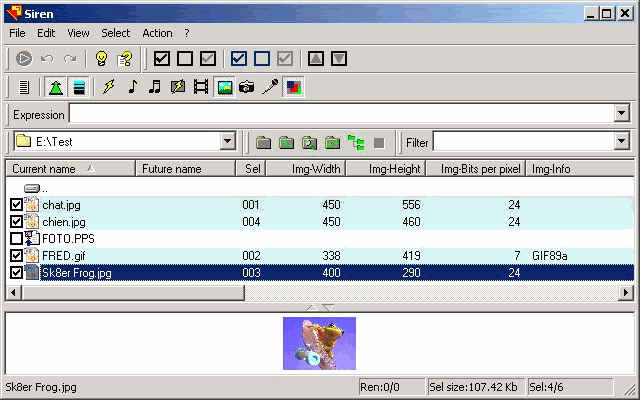Screen dimensions: 640x400
Task: Uncheck the chat.jpg checkbox
Action: tap(16, 204)
